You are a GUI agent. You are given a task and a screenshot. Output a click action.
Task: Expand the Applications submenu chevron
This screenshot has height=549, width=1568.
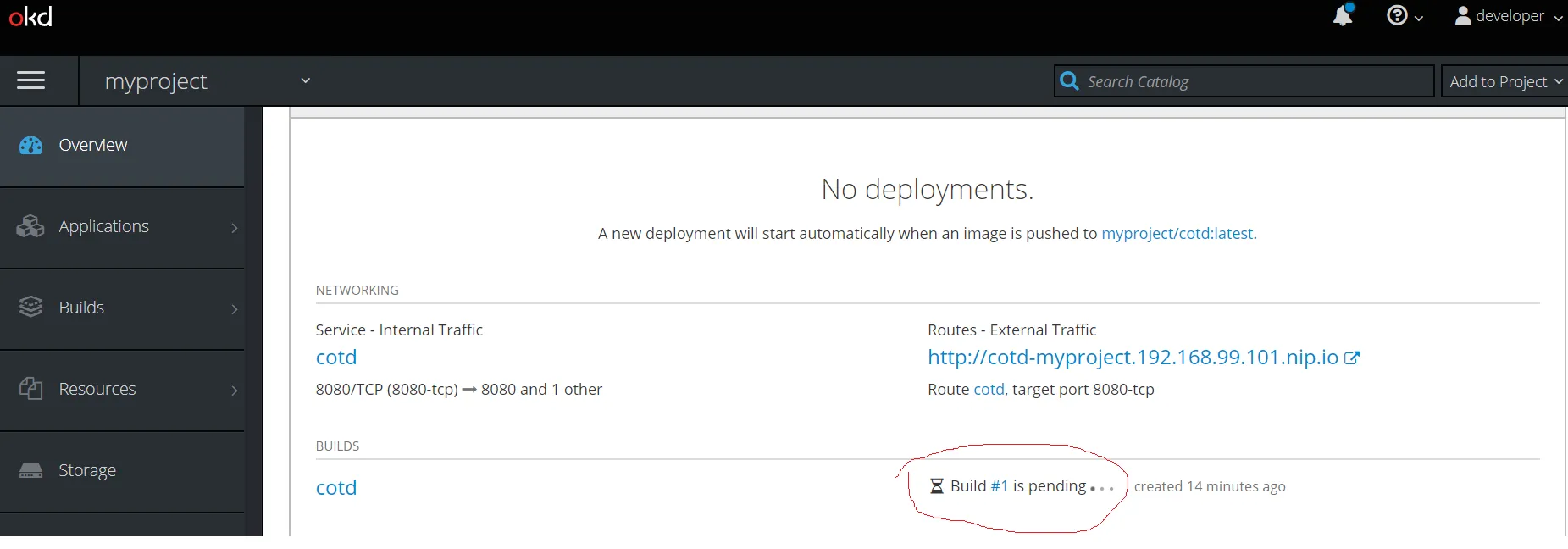point(235,227)
